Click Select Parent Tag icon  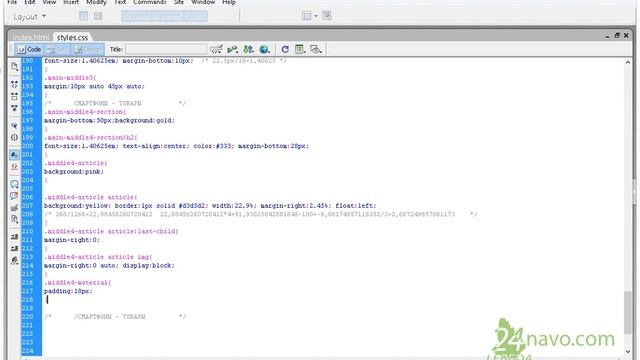point(14,126)
